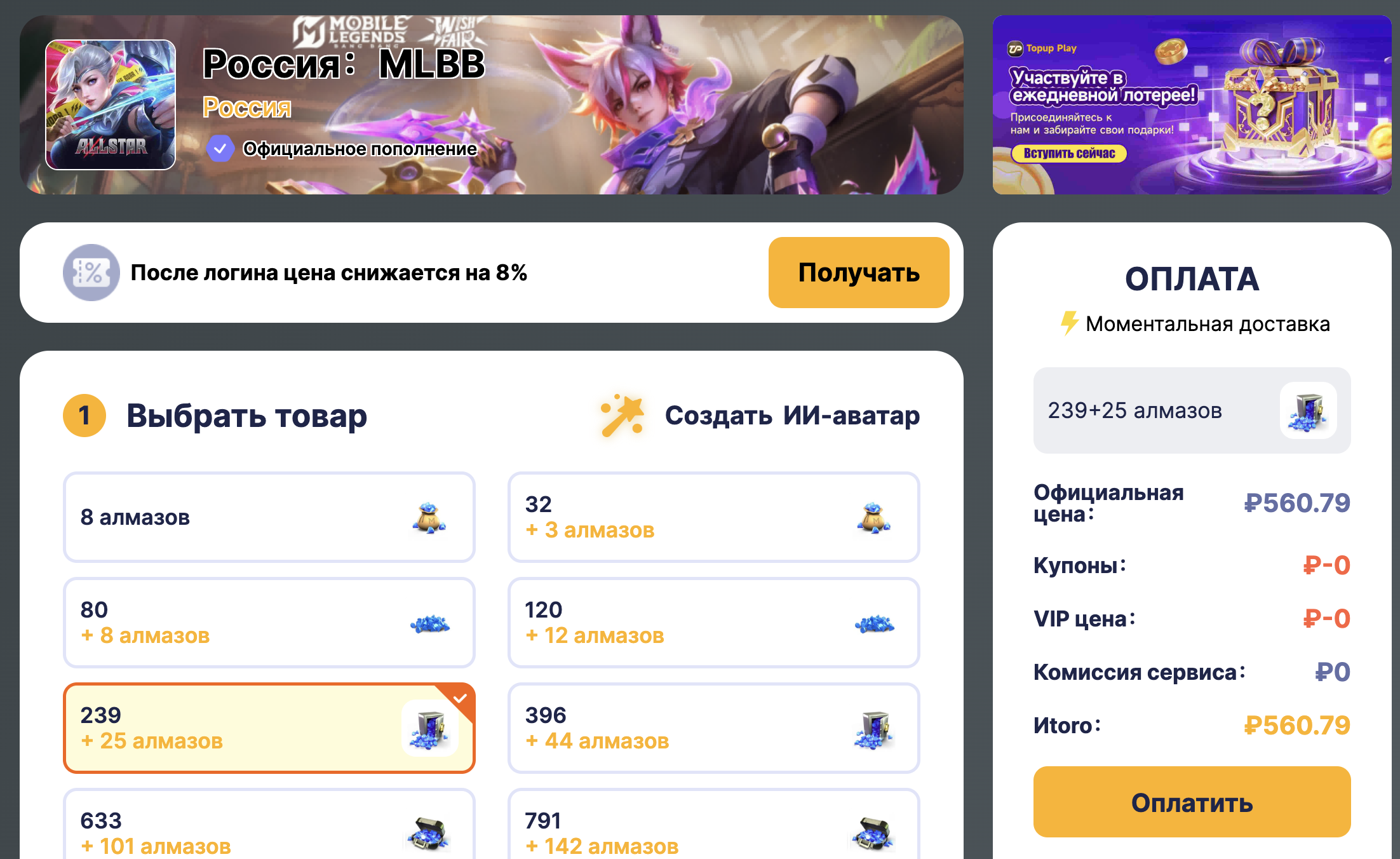Open the ALLSTAR game thumbnail image
Viewport: 1400px width, 859px height.
point(111,105)
